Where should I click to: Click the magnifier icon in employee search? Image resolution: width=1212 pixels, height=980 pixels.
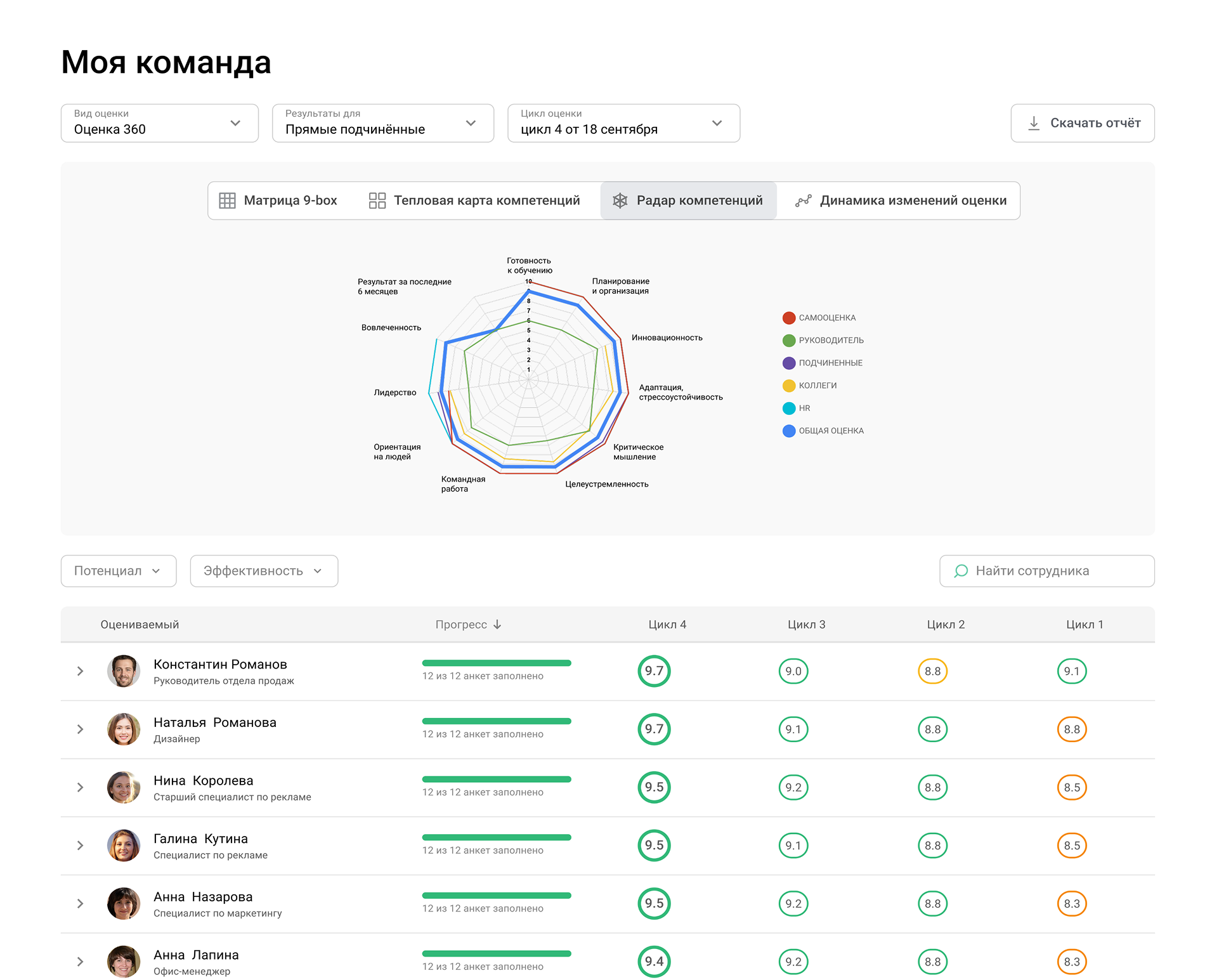[x=961, y=571]
